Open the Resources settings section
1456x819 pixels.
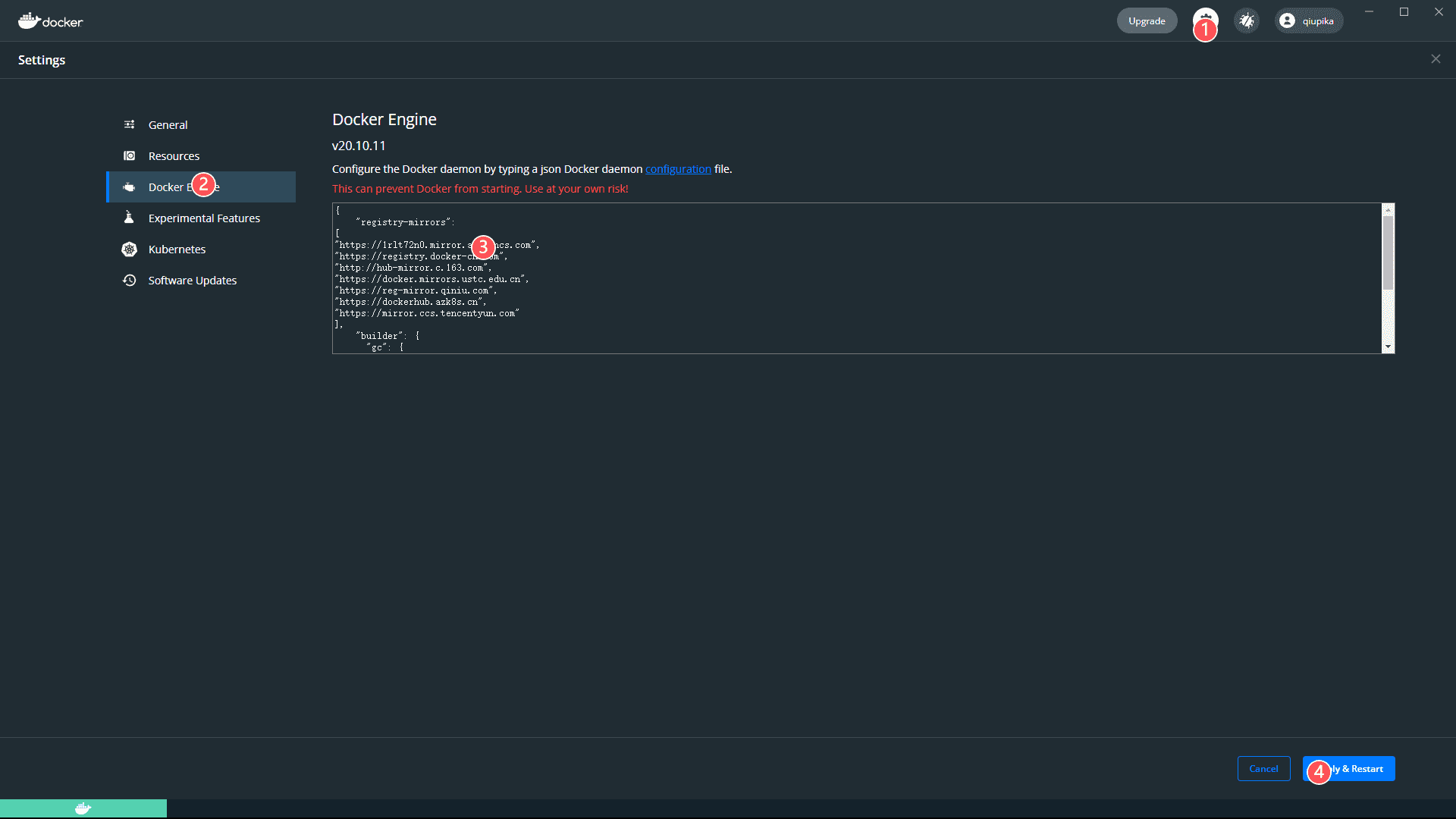(x=201, y=155)
